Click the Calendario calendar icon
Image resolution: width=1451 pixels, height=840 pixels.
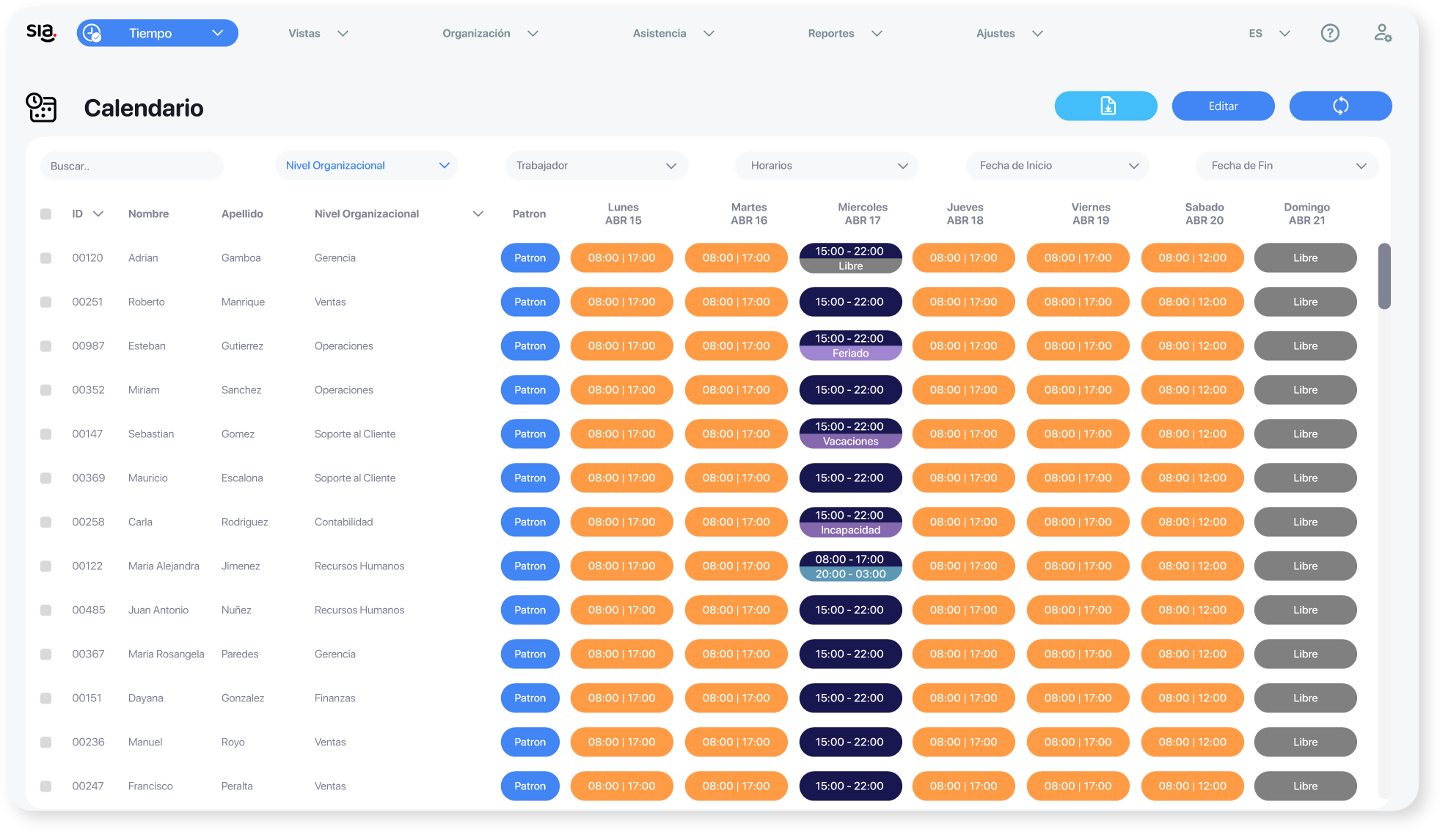(x=41, y=108)
